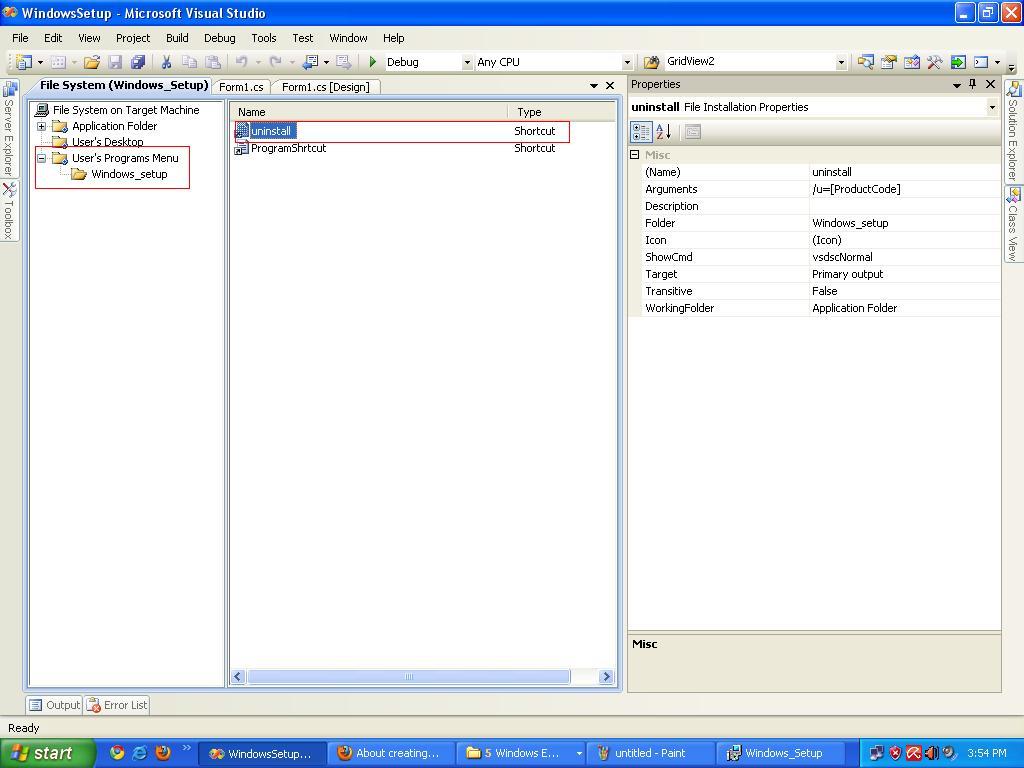This screenshot has height=768, width=1024.
Task: Select the User's Desktop folder node
Action: tap(108, 142)
